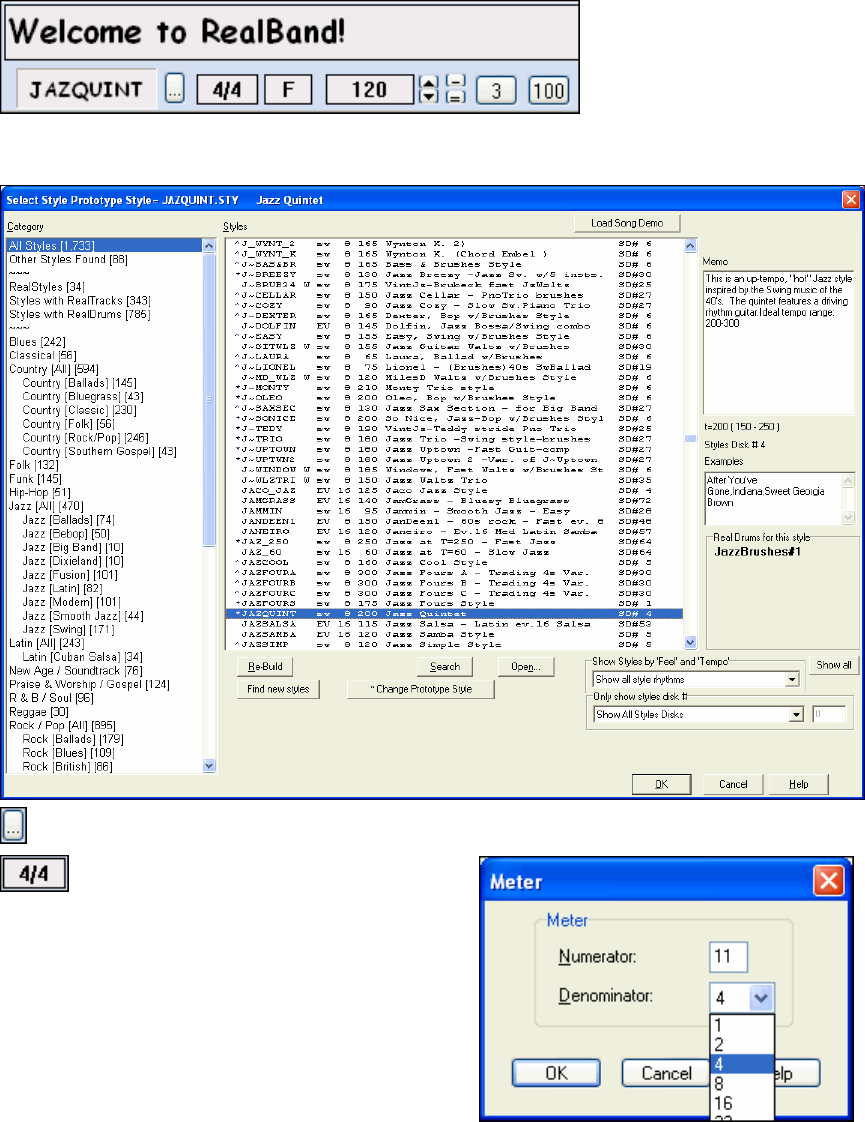Select Country [Bluegrass] [43] subcategory
The width and height of the screenshot is (865, 1122).
(x=83, y=396)
